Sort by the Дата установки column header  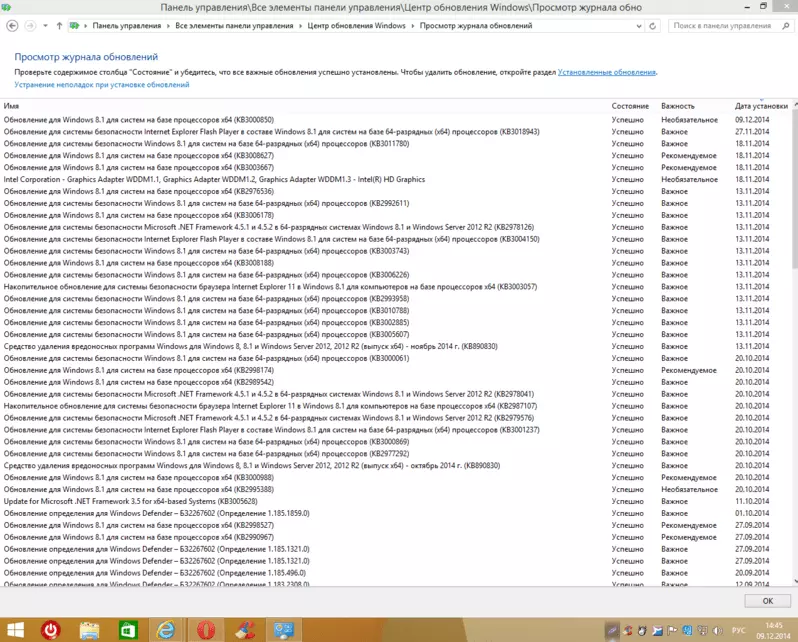(760, 105)
